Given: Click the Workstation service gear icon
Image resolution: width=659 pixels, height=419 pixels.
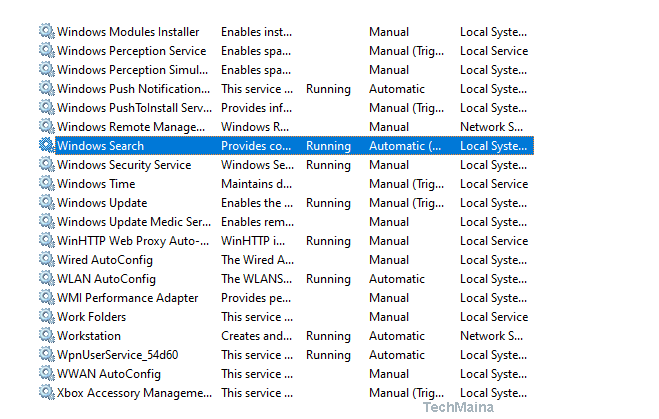Looking at the screenshot, I should [47, 336].
